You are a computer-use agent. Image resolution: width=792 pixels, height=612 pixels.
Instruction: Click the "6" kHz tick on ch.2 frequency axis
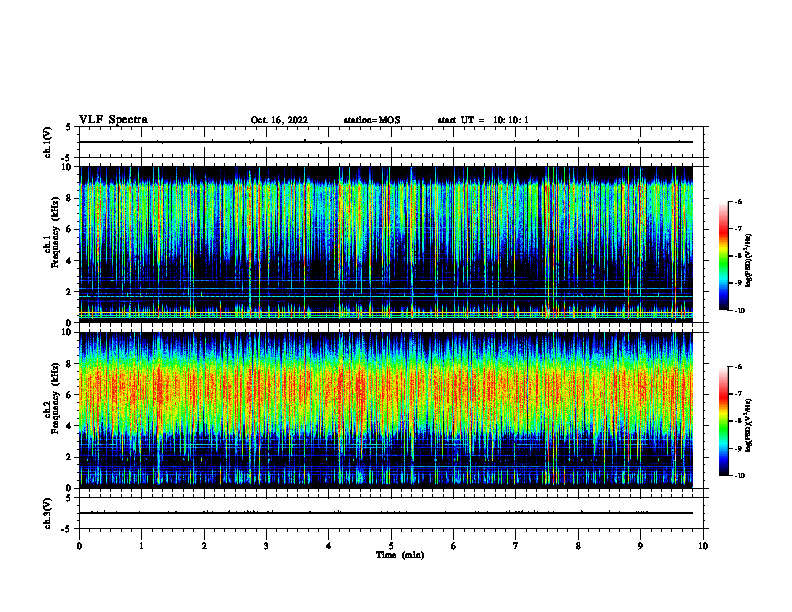[x=70, y=395]
